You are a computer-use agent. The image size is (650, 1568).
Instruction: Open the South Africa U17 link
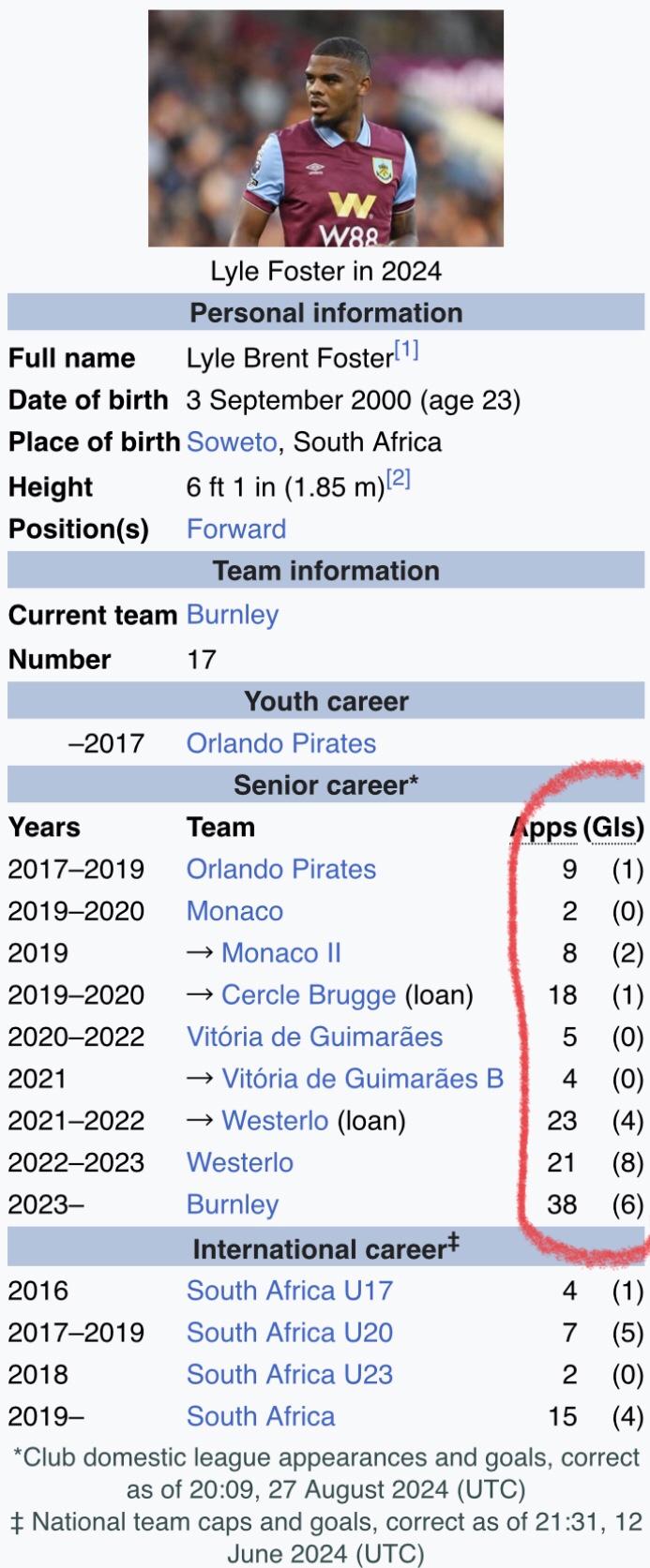point(290,1291)
